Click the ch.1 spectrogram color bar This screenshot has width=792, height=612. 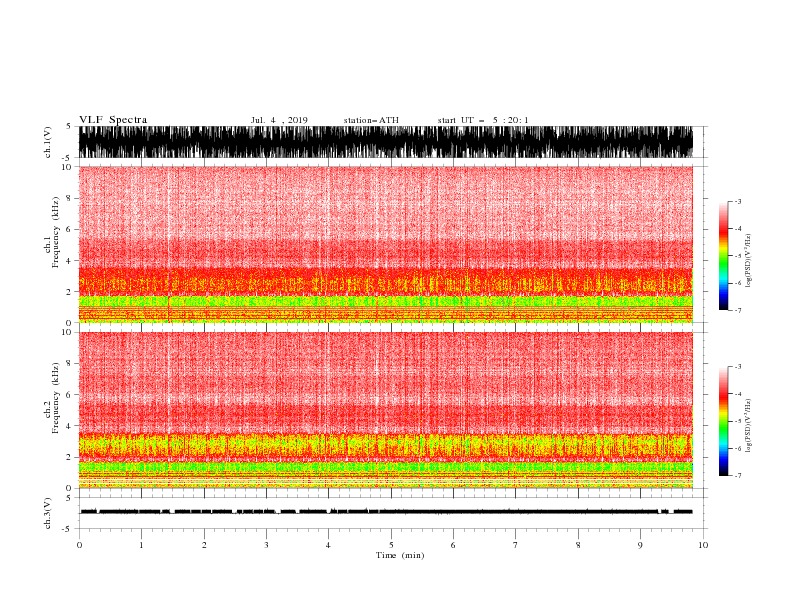click(x=723, y=256)
